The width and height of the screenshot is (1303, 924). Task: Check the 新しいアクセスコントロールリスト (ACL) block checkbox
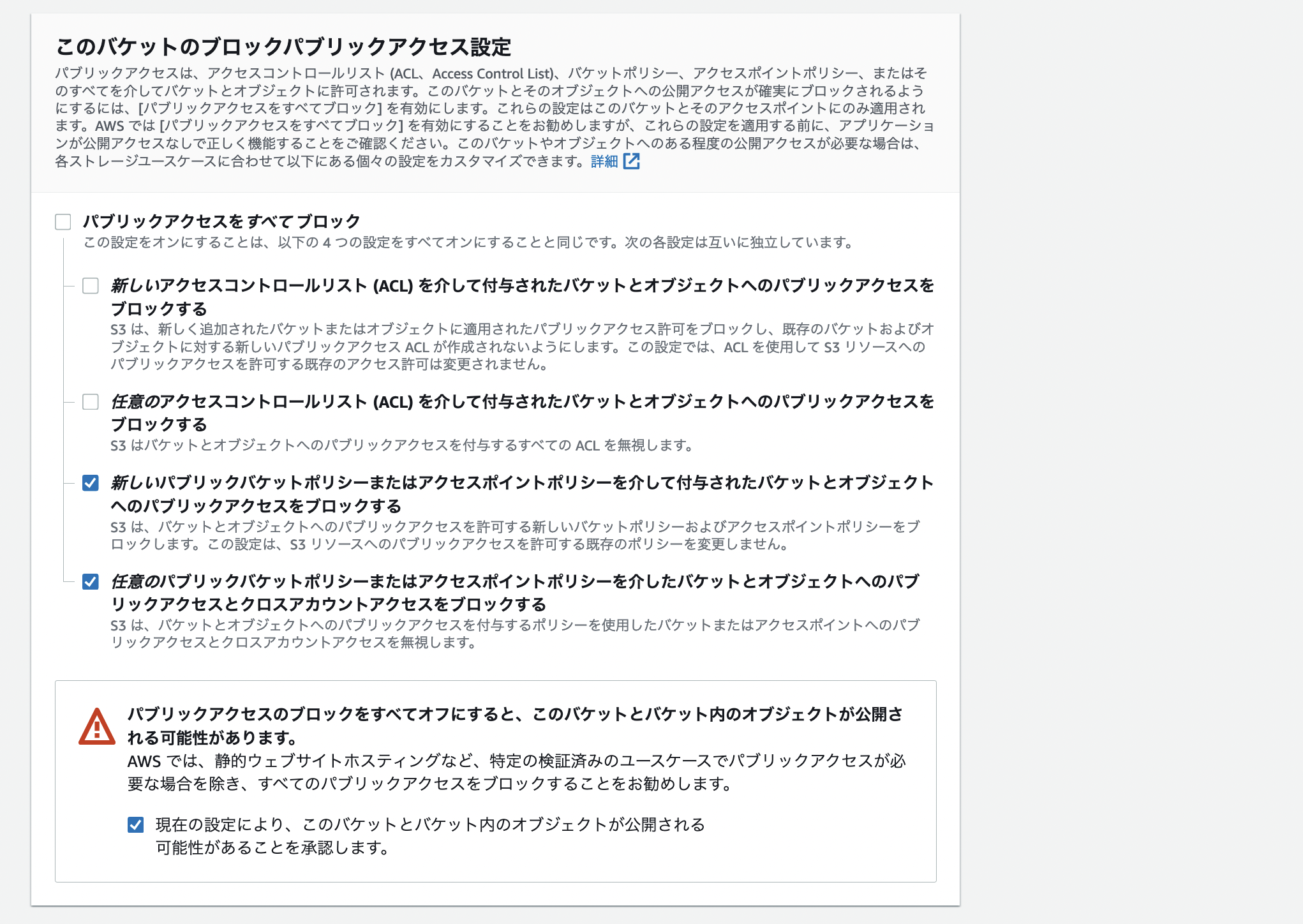tap(91, 286)
